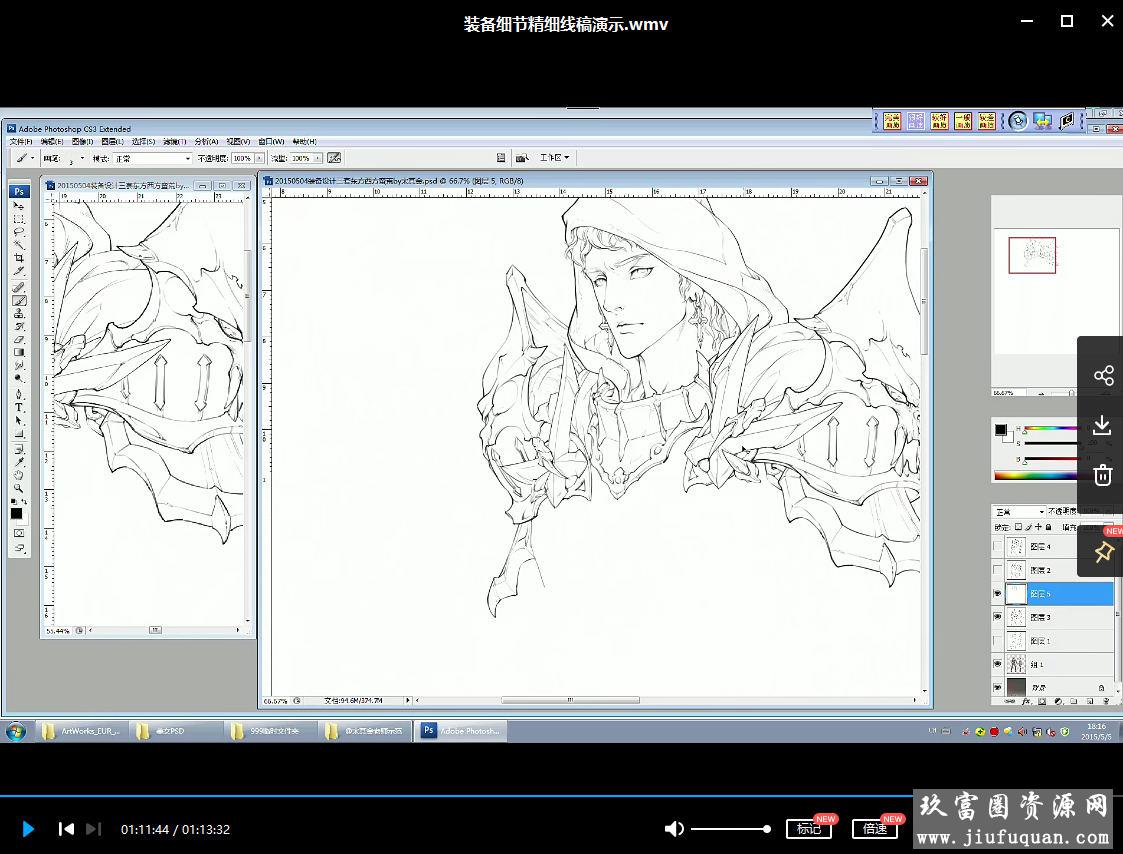Select the Lasso tool
This screenshot has width=1123, height=854.
pos(18,232)
